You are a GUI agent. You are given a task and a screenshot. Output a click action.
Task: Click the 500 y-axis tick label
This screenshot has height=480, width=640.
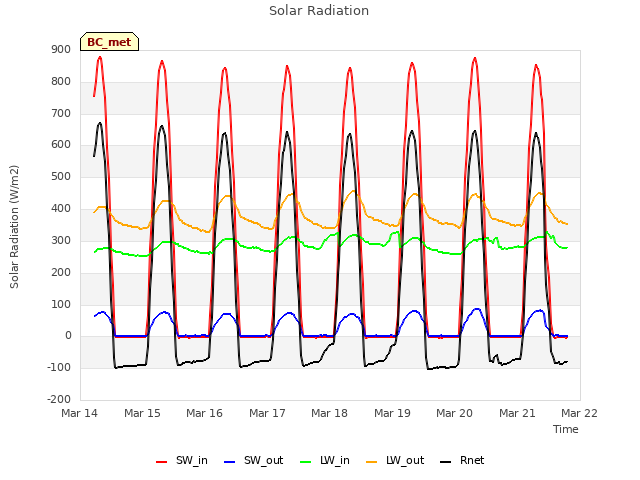click(61, 177)
